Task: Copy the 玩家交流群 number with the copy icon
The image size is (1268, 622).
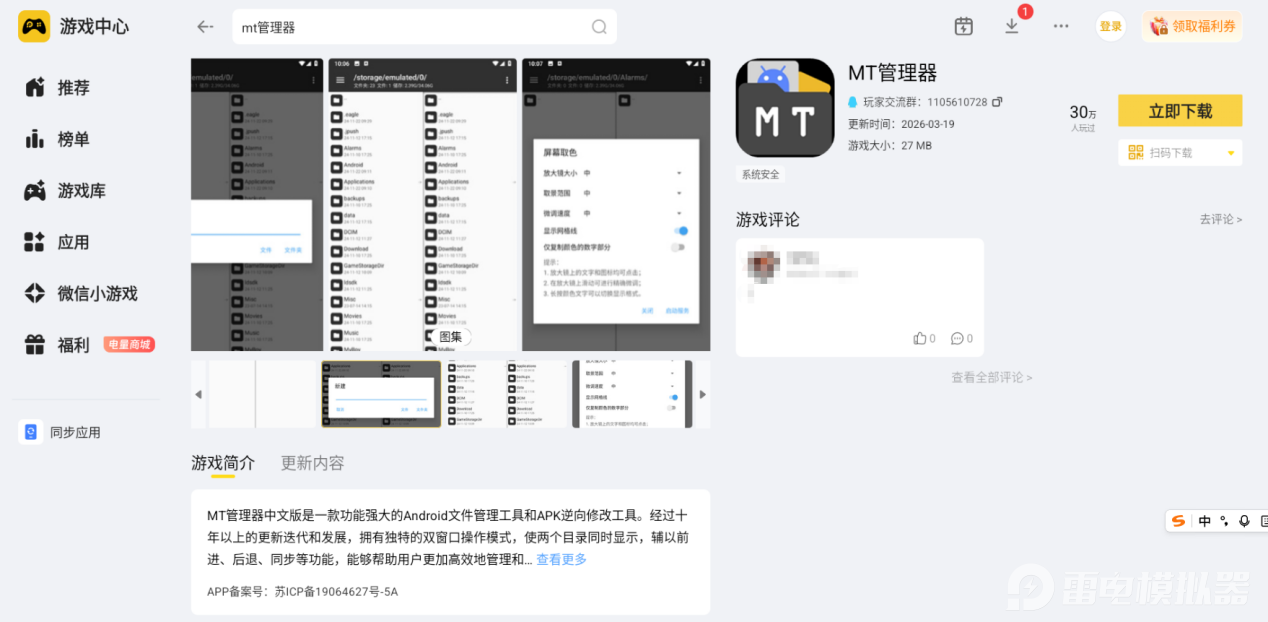Action: 996,102
